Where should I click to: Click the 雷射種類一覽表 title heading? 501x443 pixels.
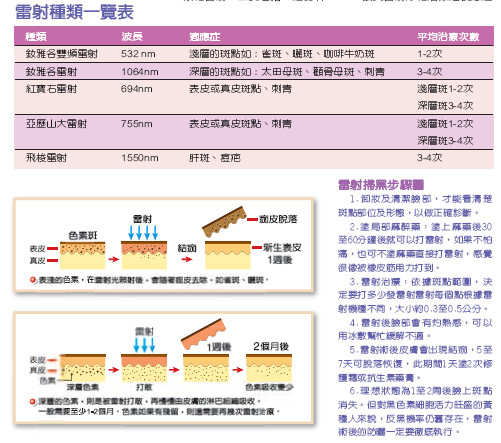[x=74, y=12]
